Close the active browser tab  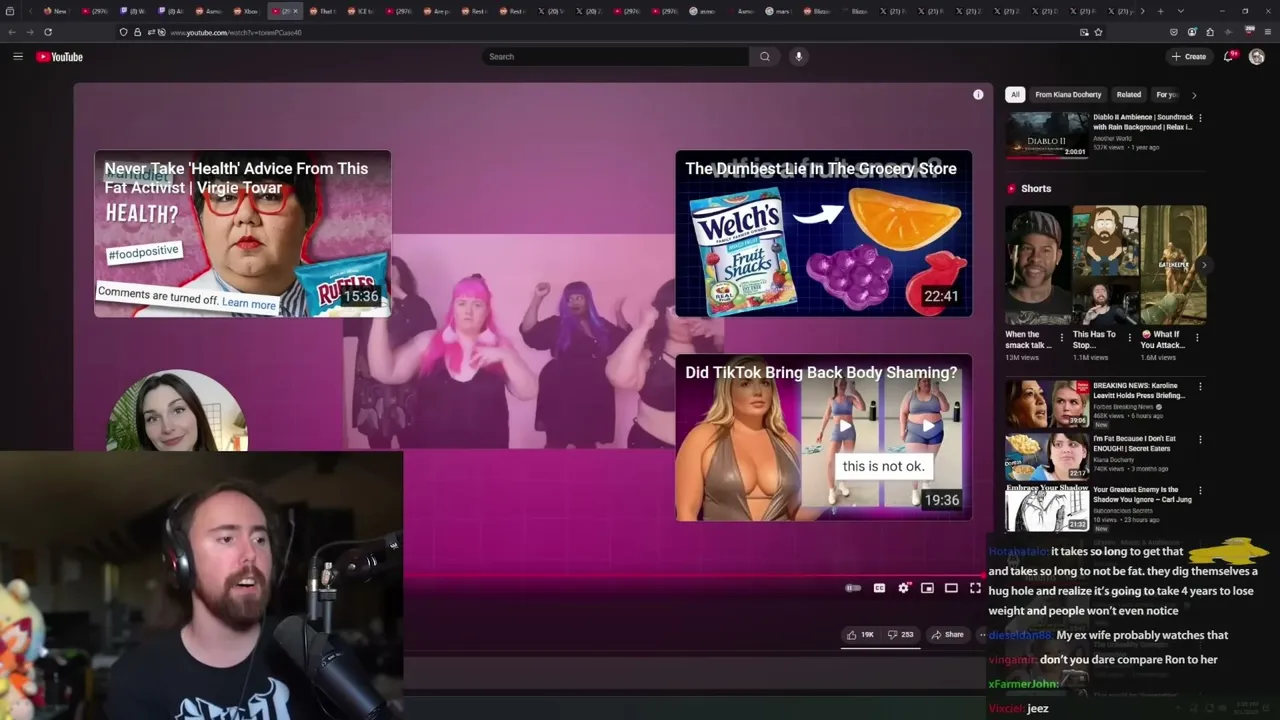click(x=296, y=11)
